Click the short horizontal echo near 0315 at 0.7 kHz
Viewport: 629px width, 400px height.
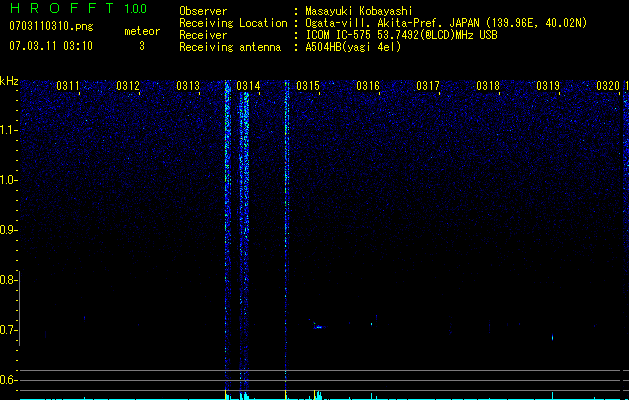coord(319,327)
